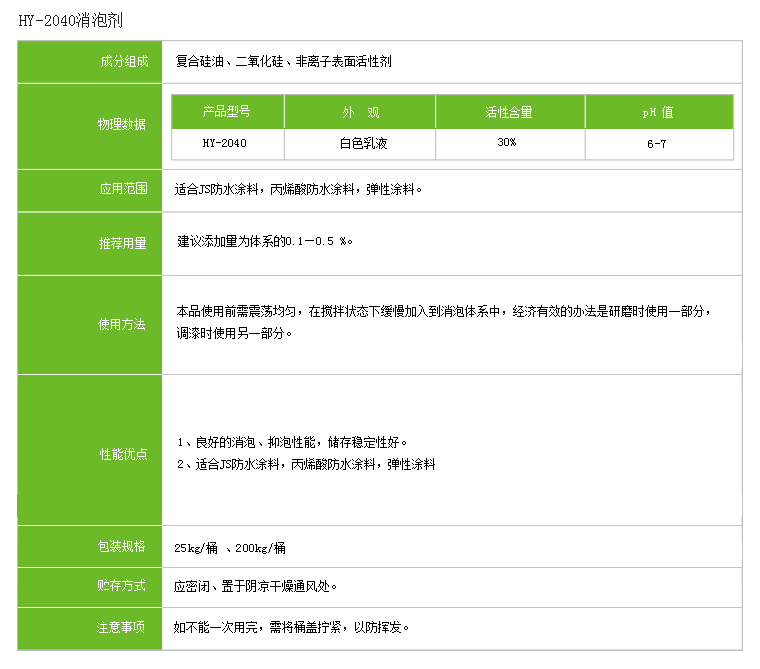Image resolution: width=760 pixels, height=669 pixels.
Task: Select the 成分组成 row label
Action: point(122,62)
